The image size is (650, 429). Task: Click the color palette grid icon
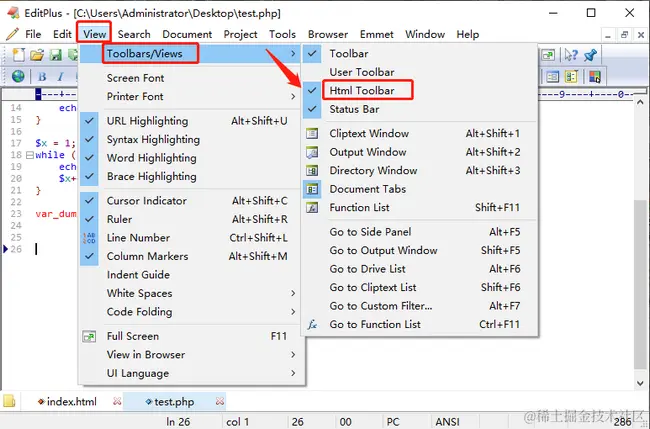click(x=595, y=77)
